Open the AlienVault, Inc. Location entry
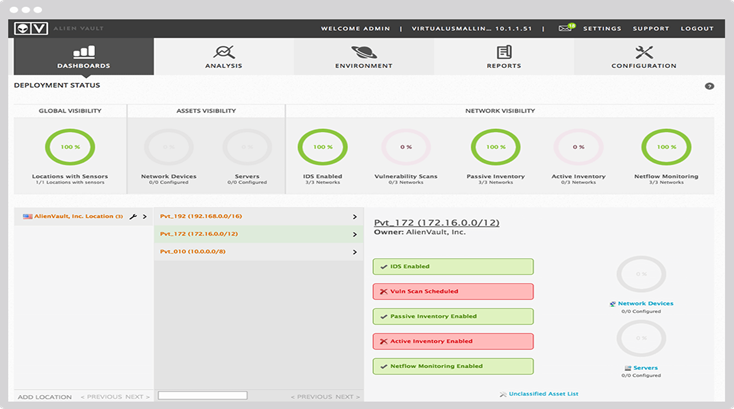 78,216
